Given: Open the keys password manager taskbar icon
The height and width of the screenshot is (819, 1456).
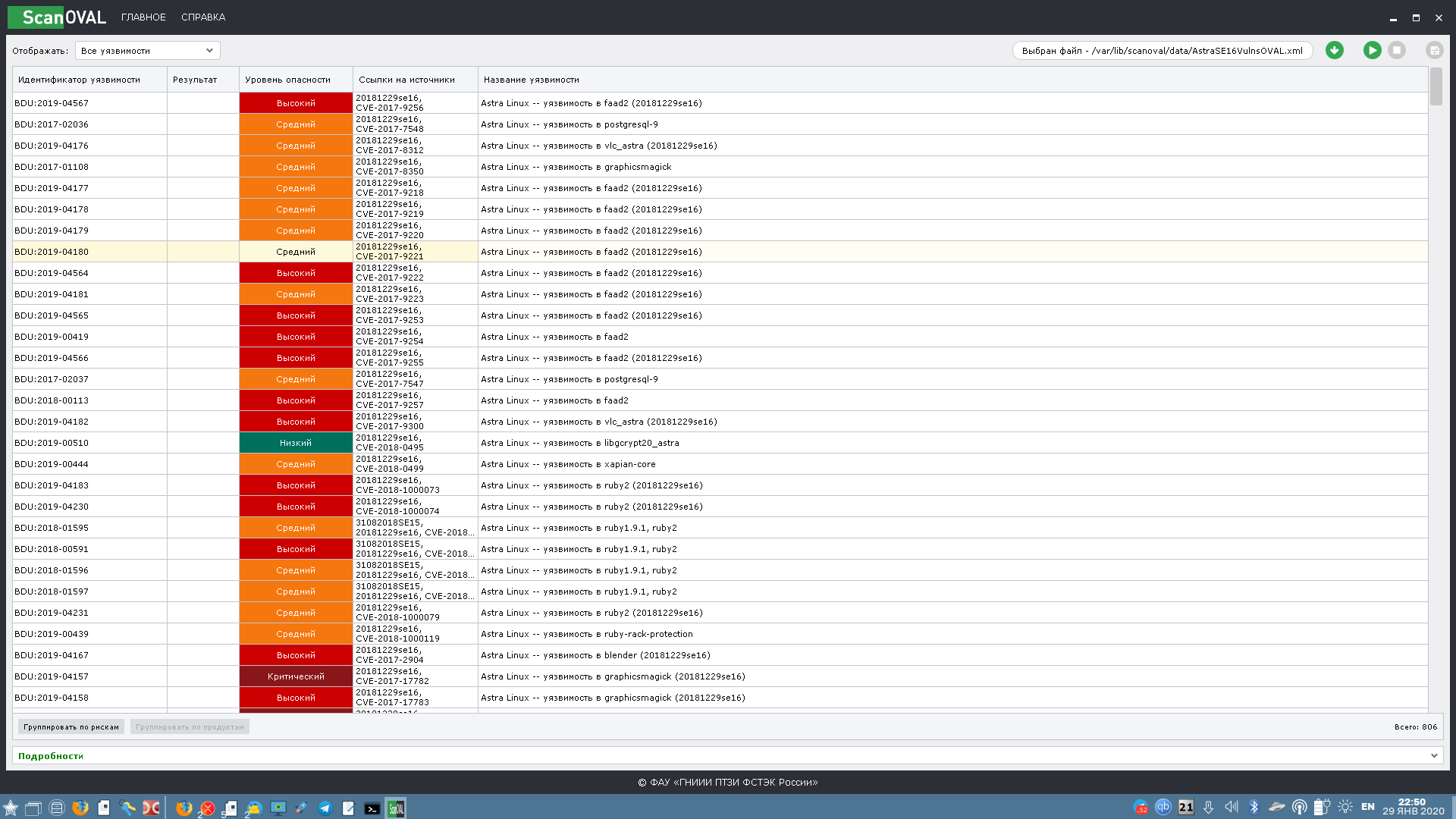Looking at the screenshot, I should click(128, 808).
